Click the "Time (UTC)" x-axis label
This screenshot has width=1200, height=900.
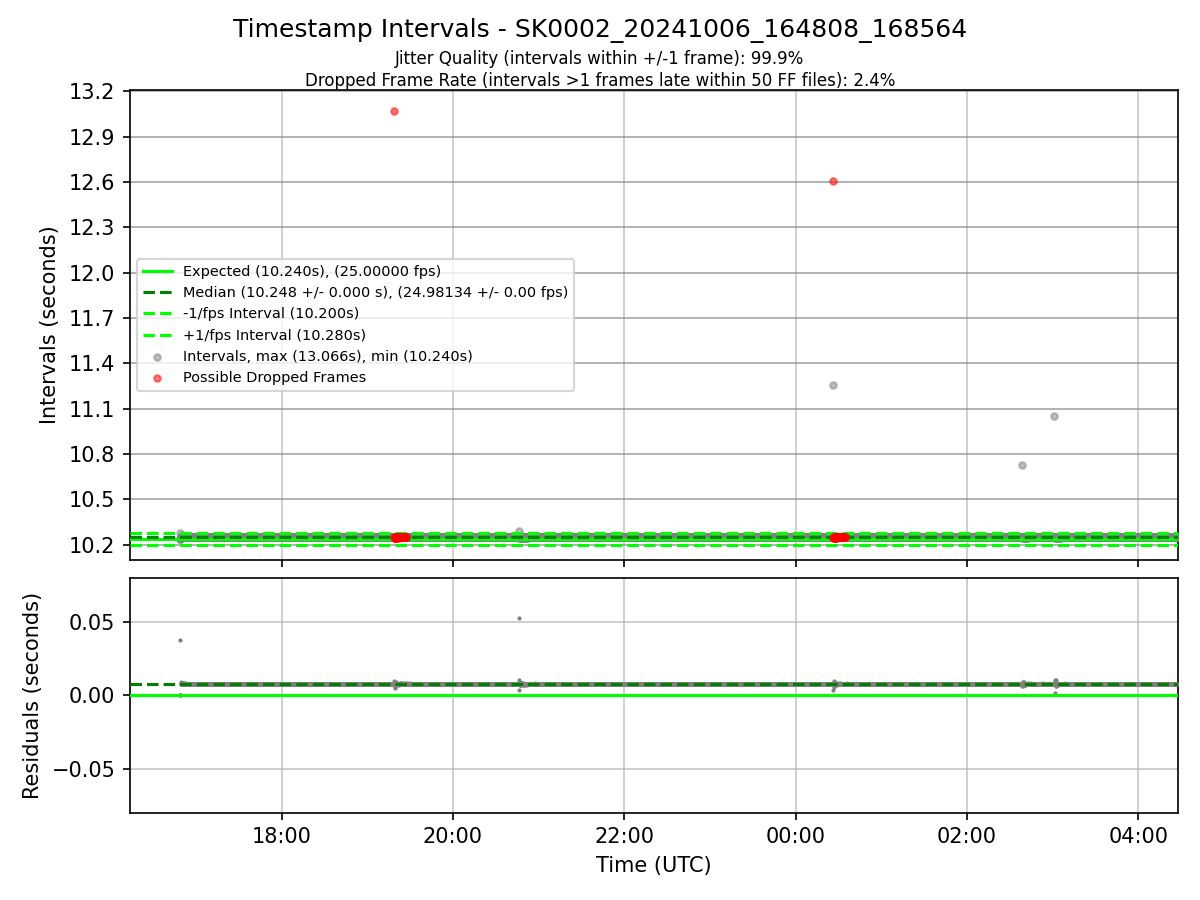pyautogui.click(x=654, y=865)
